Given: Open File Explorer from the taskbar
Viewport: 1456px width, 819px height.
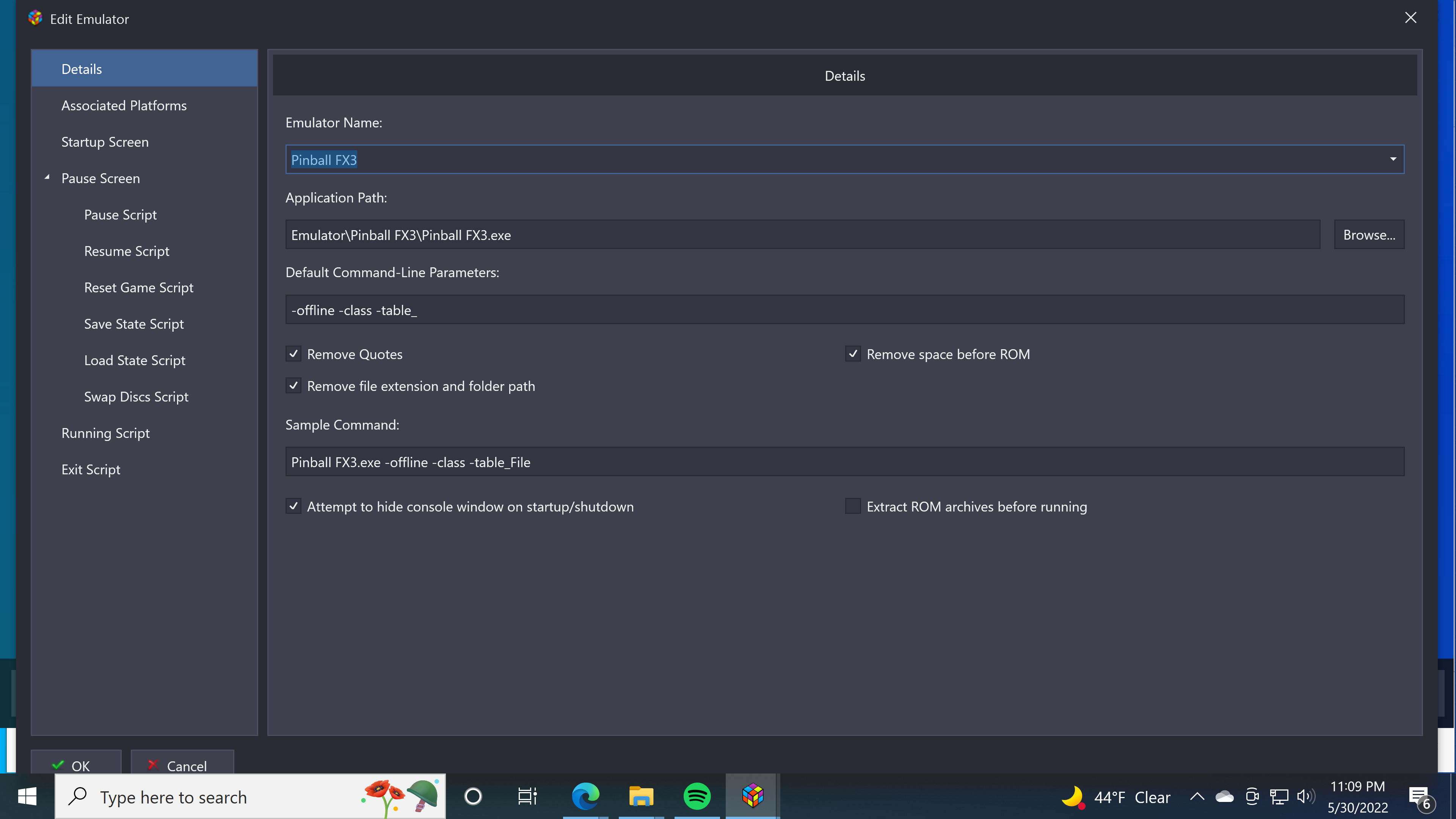Looking at the screenshot, I should pyautogui.click(x=641, y=796).
